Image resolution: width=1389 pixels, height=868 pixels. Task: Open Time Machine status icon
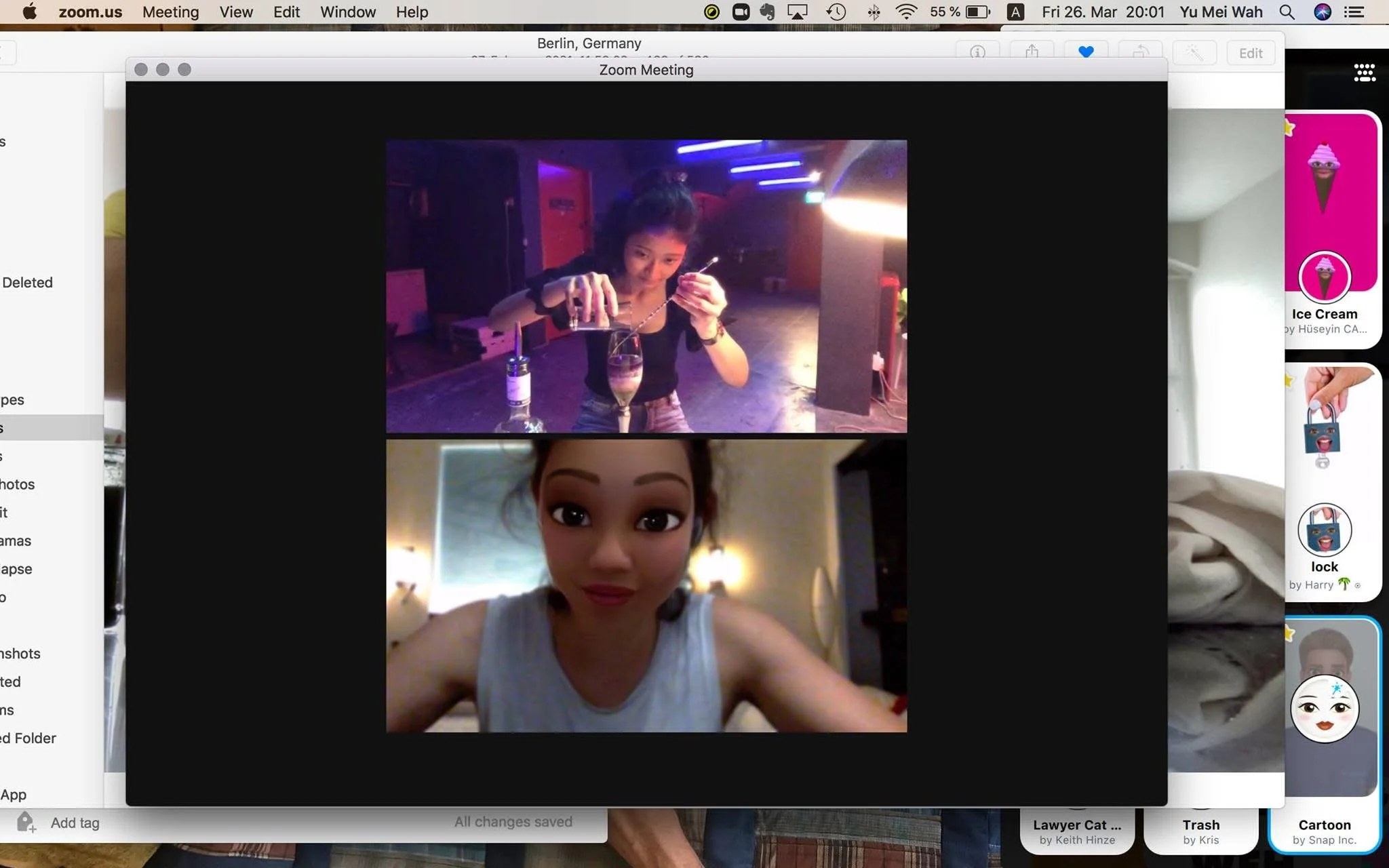tap(836, 12)
